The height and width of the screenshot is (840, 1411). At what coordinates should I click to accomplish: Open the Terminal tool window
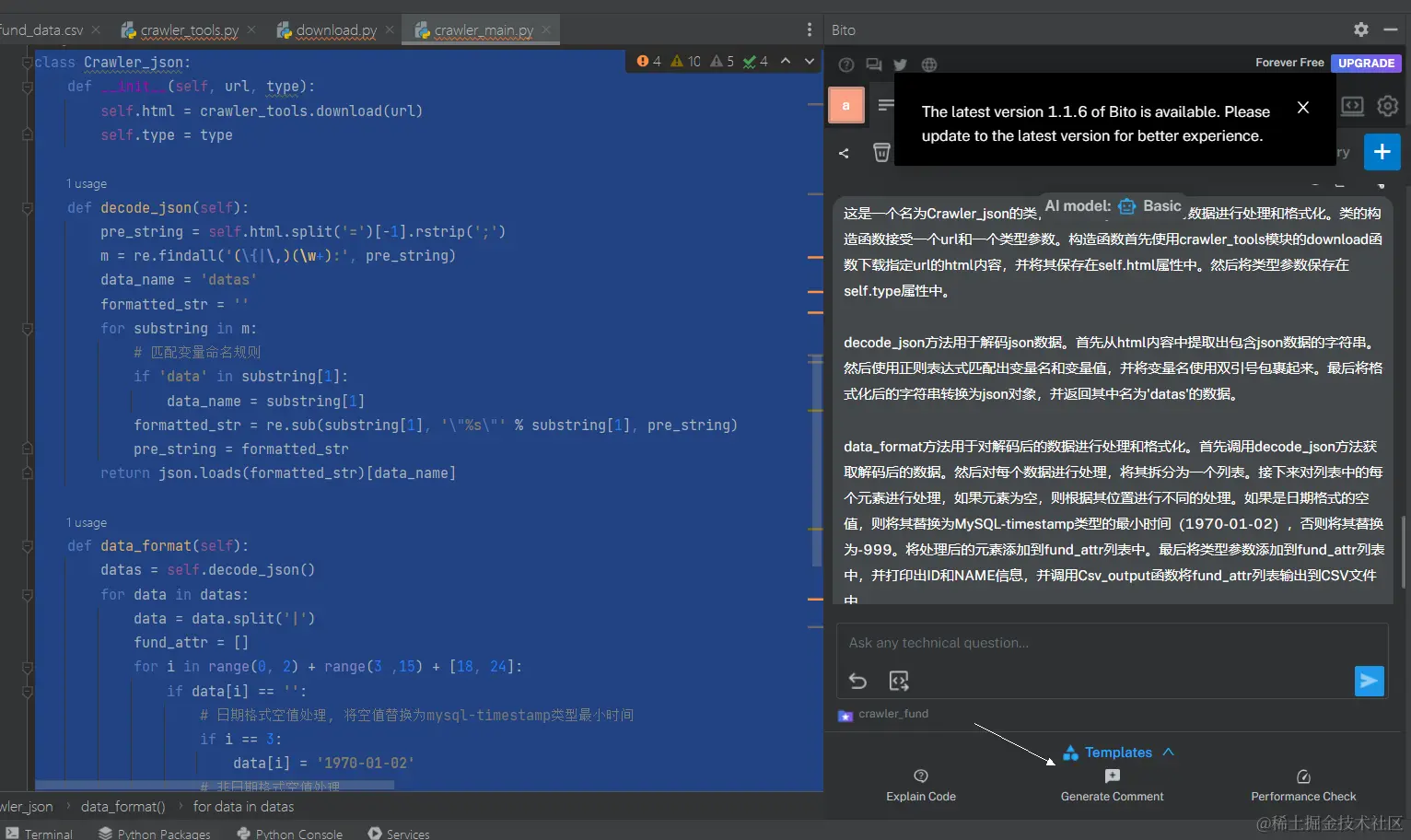click(x=39, y=834)
